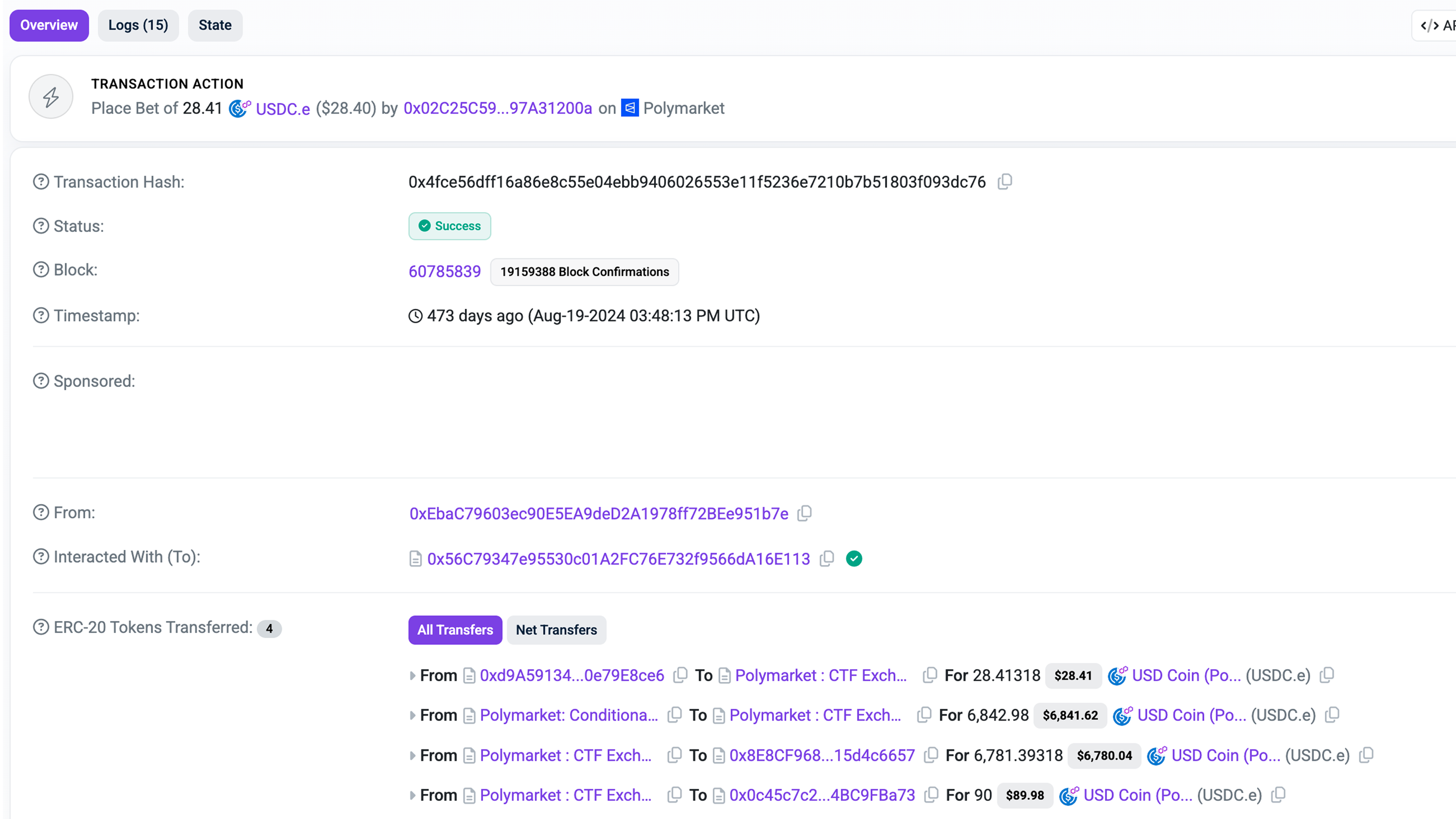Expand the last transfer row for 90 USDC.e
The image size is (1456, 819).
(413, 795)
